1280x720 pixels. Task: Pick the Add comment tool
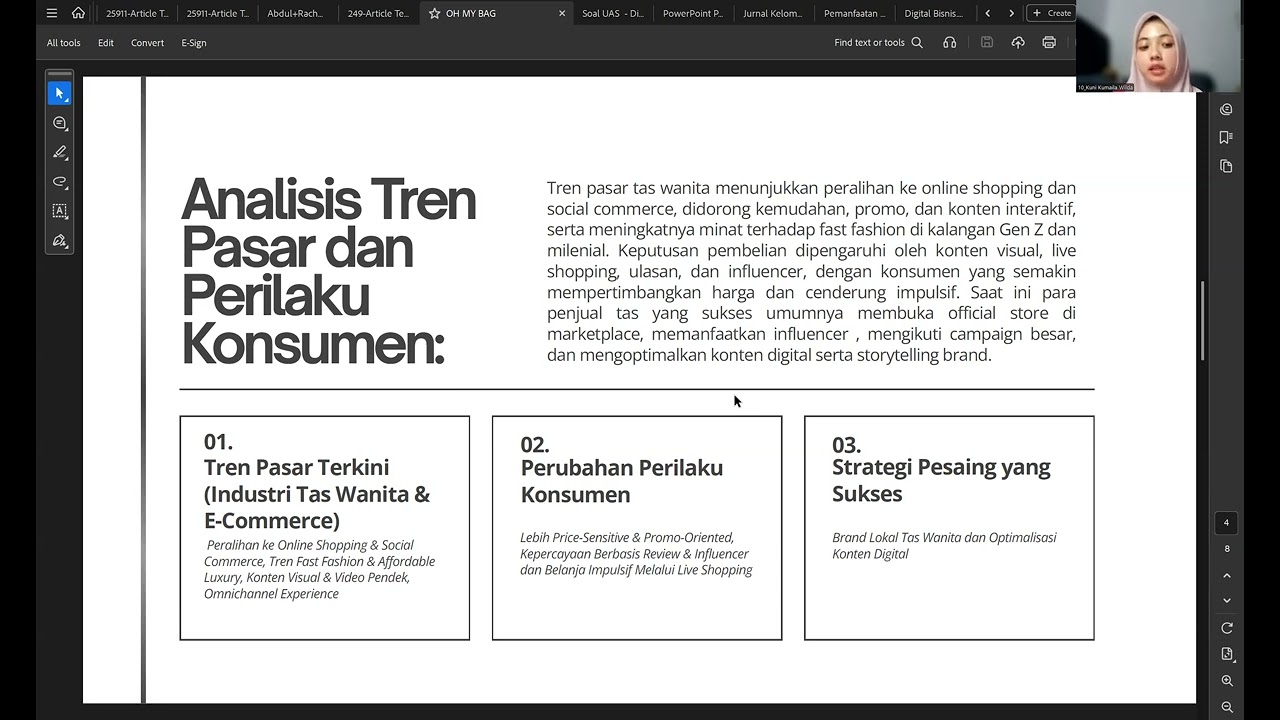pos(60,123)
